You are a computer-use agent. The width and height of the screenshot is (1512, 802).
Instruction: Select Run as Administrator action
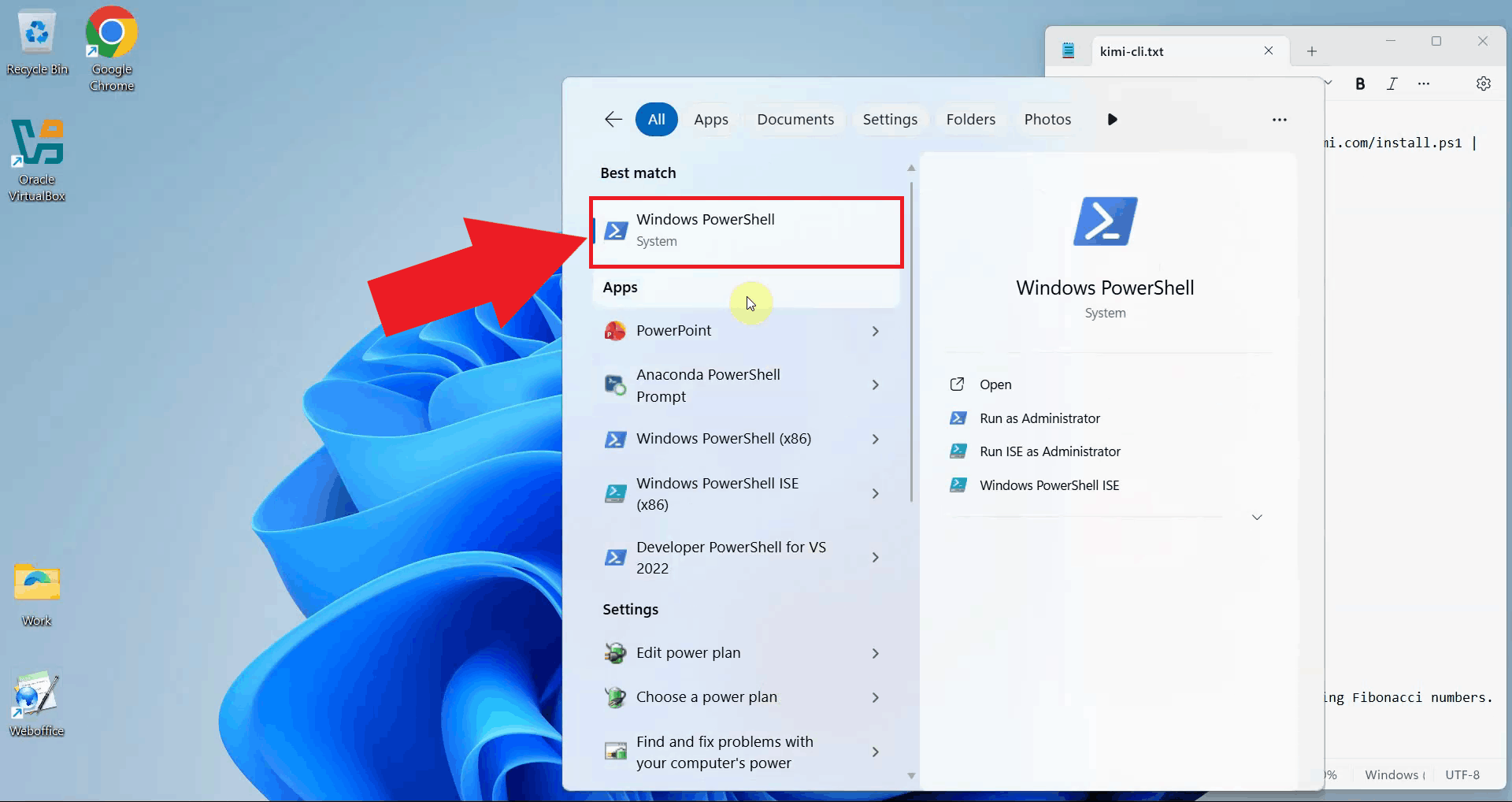1039,418
